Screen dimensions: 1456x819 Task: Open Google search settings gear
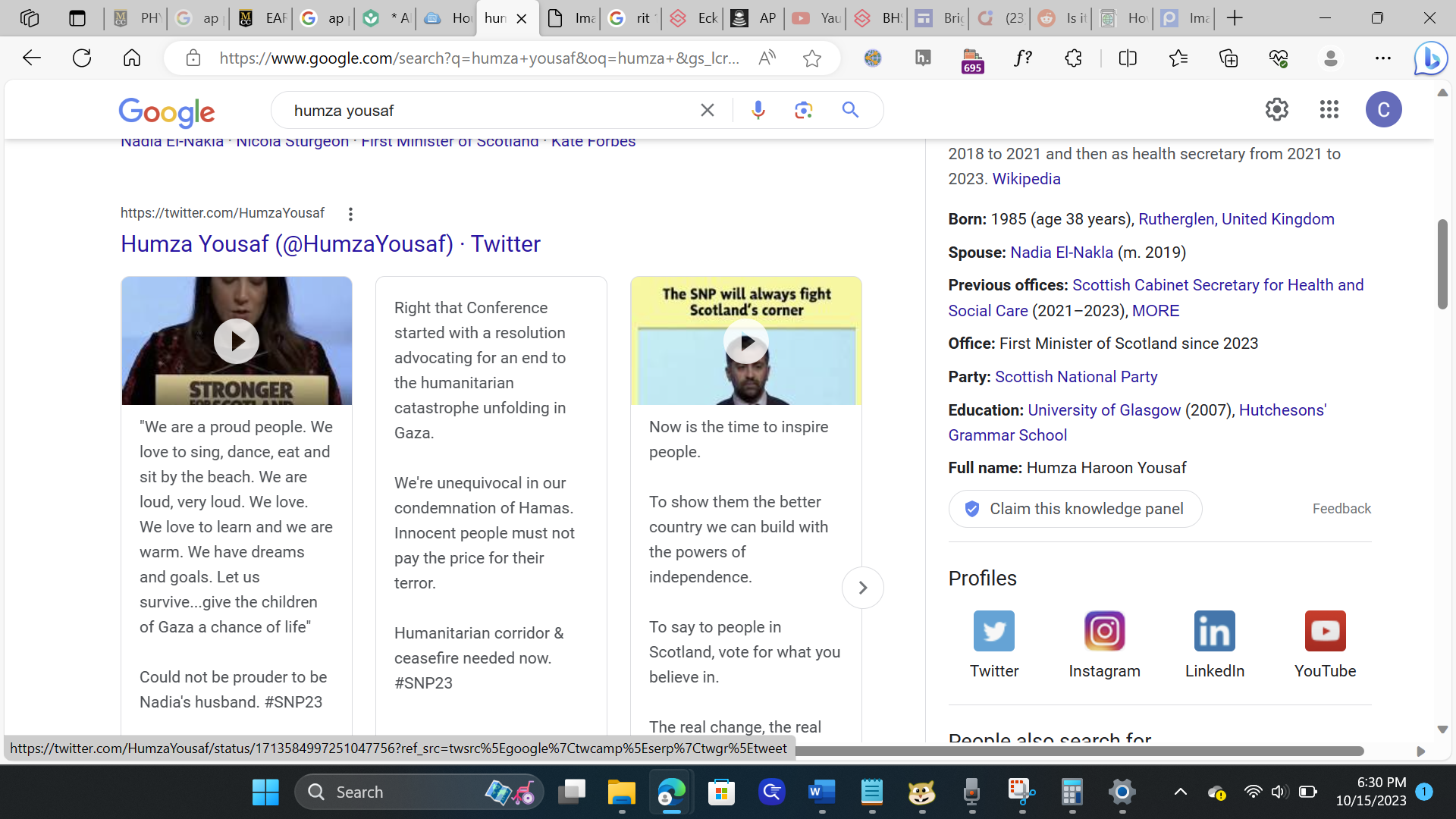[1277, 110]
